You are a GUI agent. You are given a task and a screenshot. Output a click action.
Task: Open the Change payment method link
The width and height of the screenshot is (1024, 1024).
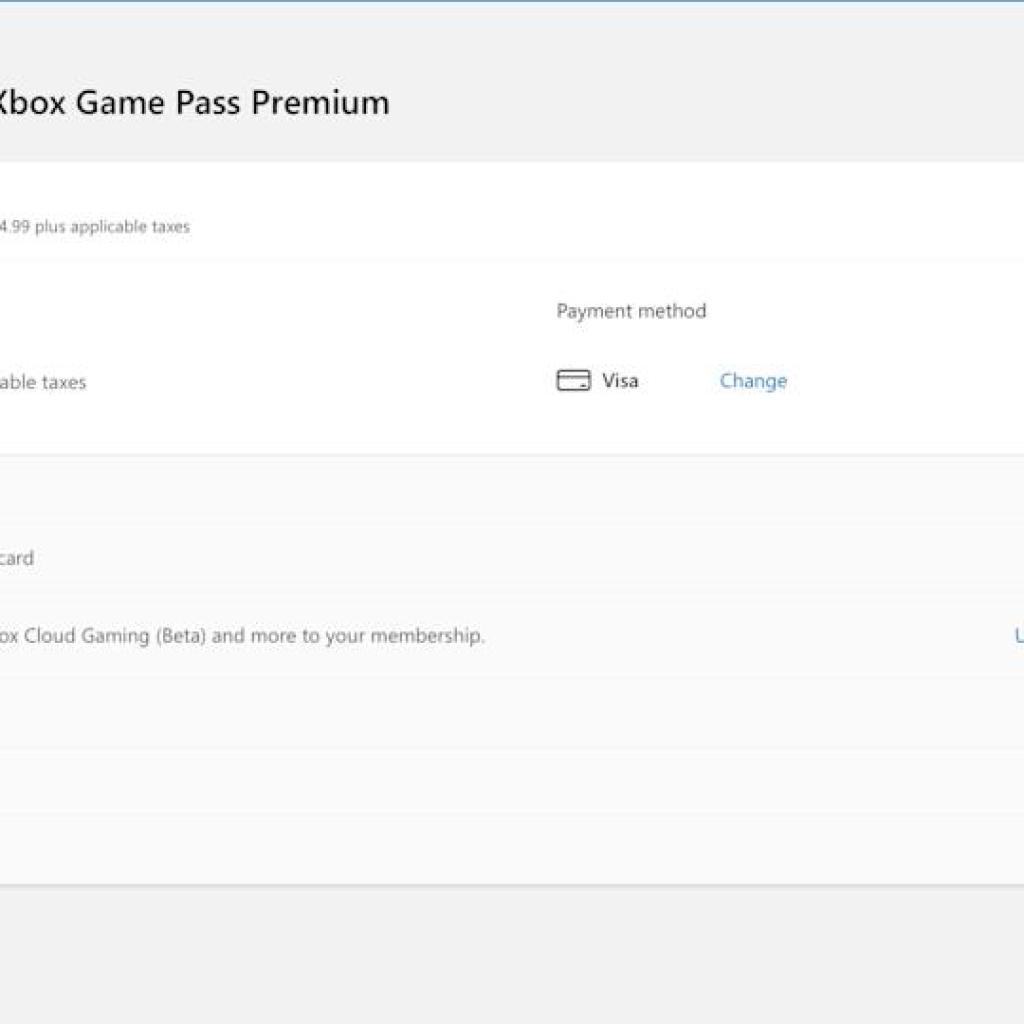pyautogui.click(x=752, y=381)
